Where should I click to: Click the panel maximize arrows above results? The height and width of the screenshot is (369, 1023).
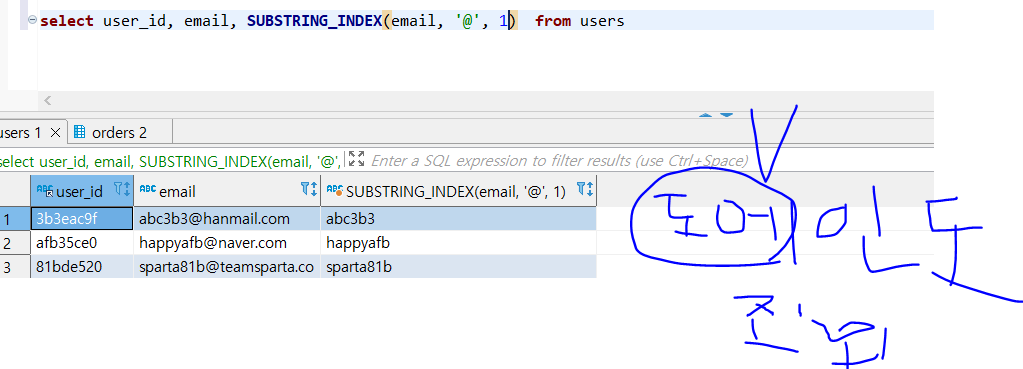click(716, 115)
